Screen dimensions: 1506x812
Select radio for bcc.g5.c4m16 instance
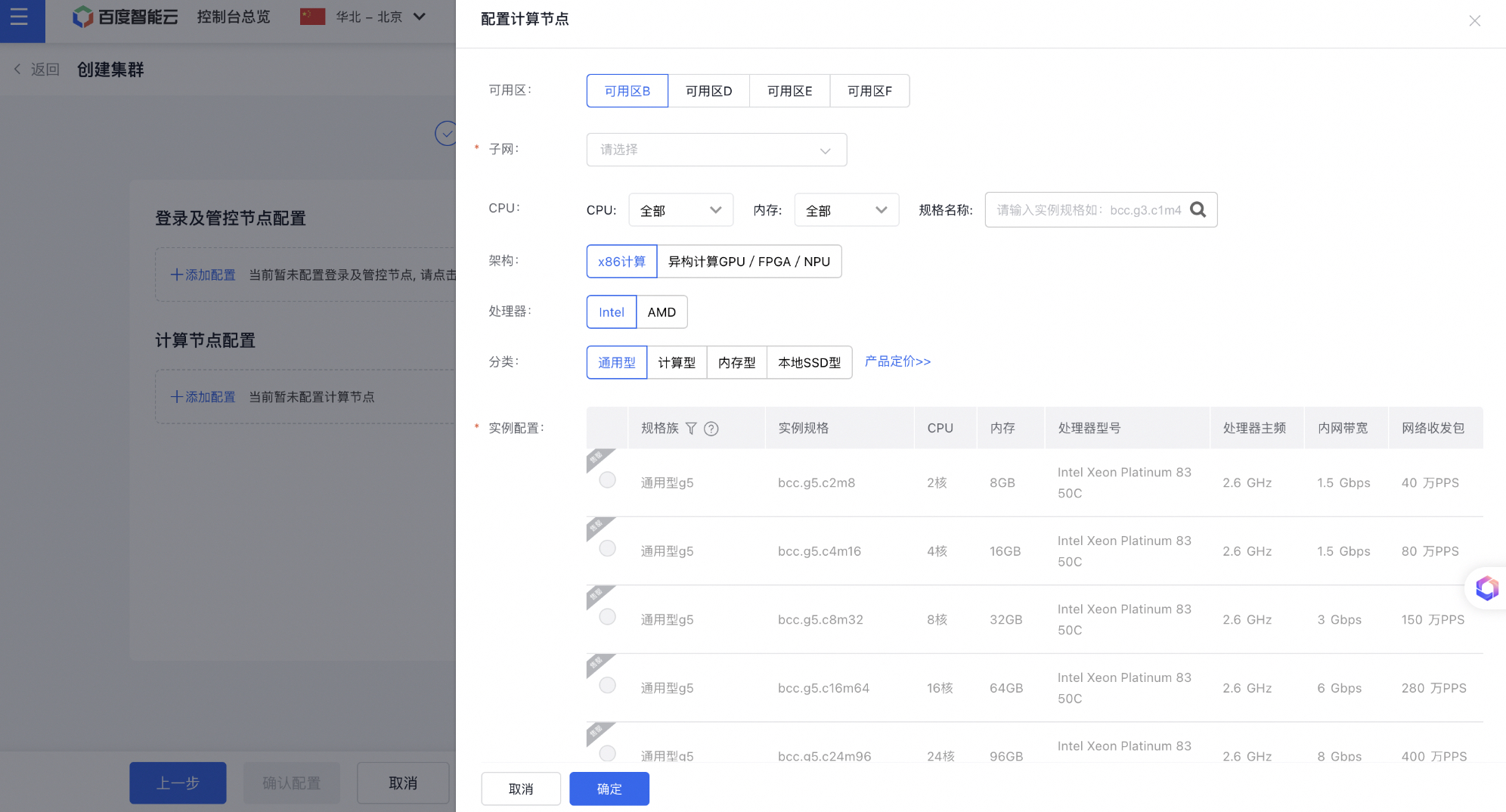[x=607, y=548]
